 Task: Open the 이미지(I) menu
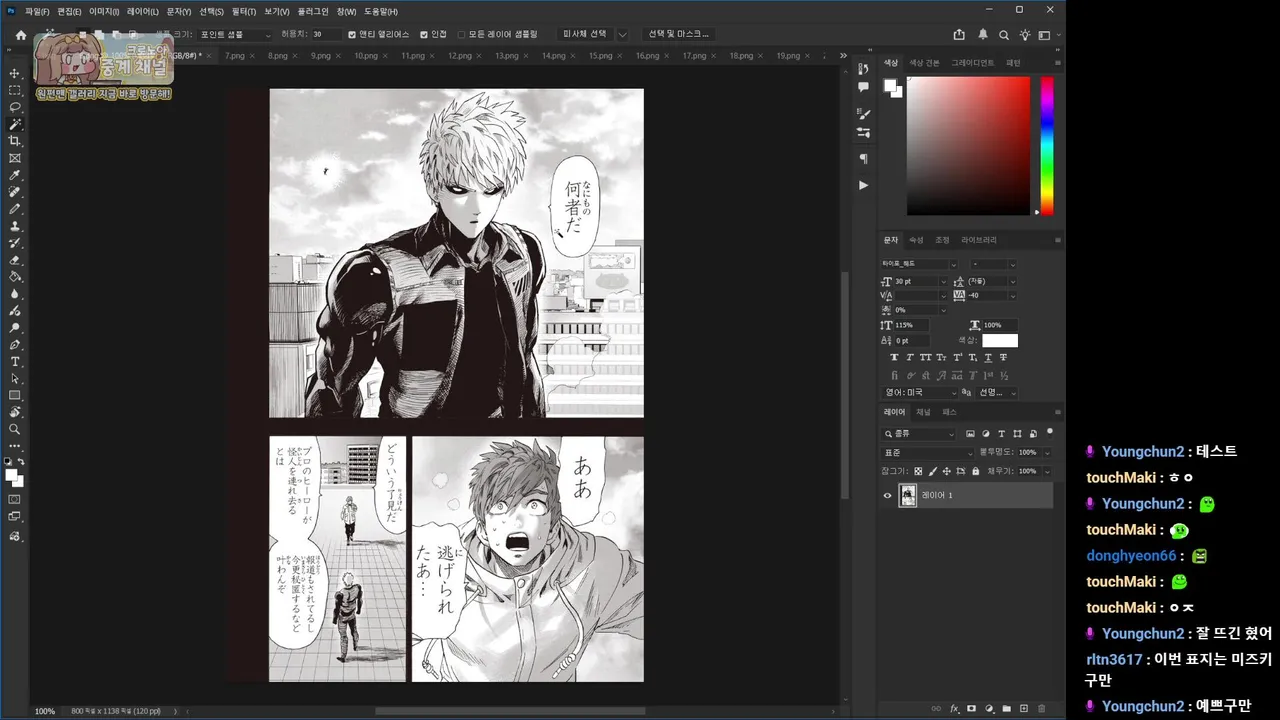(x=104, y=11)
